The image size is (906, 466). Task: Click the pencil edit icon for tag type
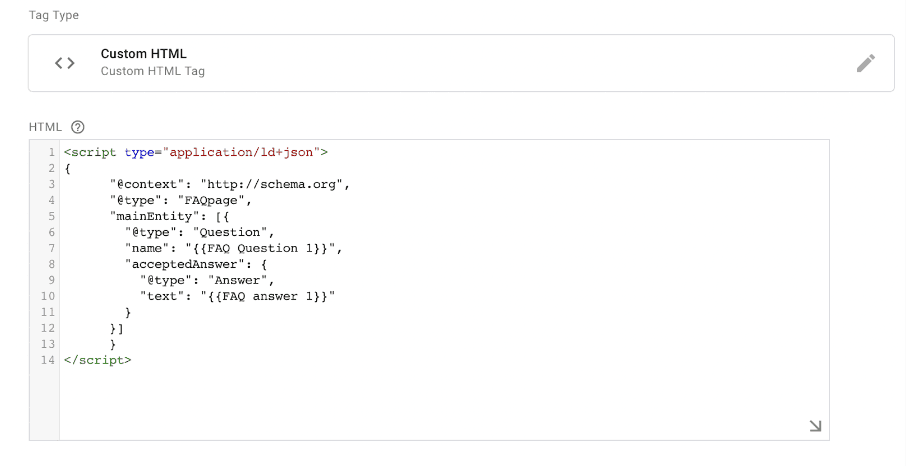click(866, 63)
